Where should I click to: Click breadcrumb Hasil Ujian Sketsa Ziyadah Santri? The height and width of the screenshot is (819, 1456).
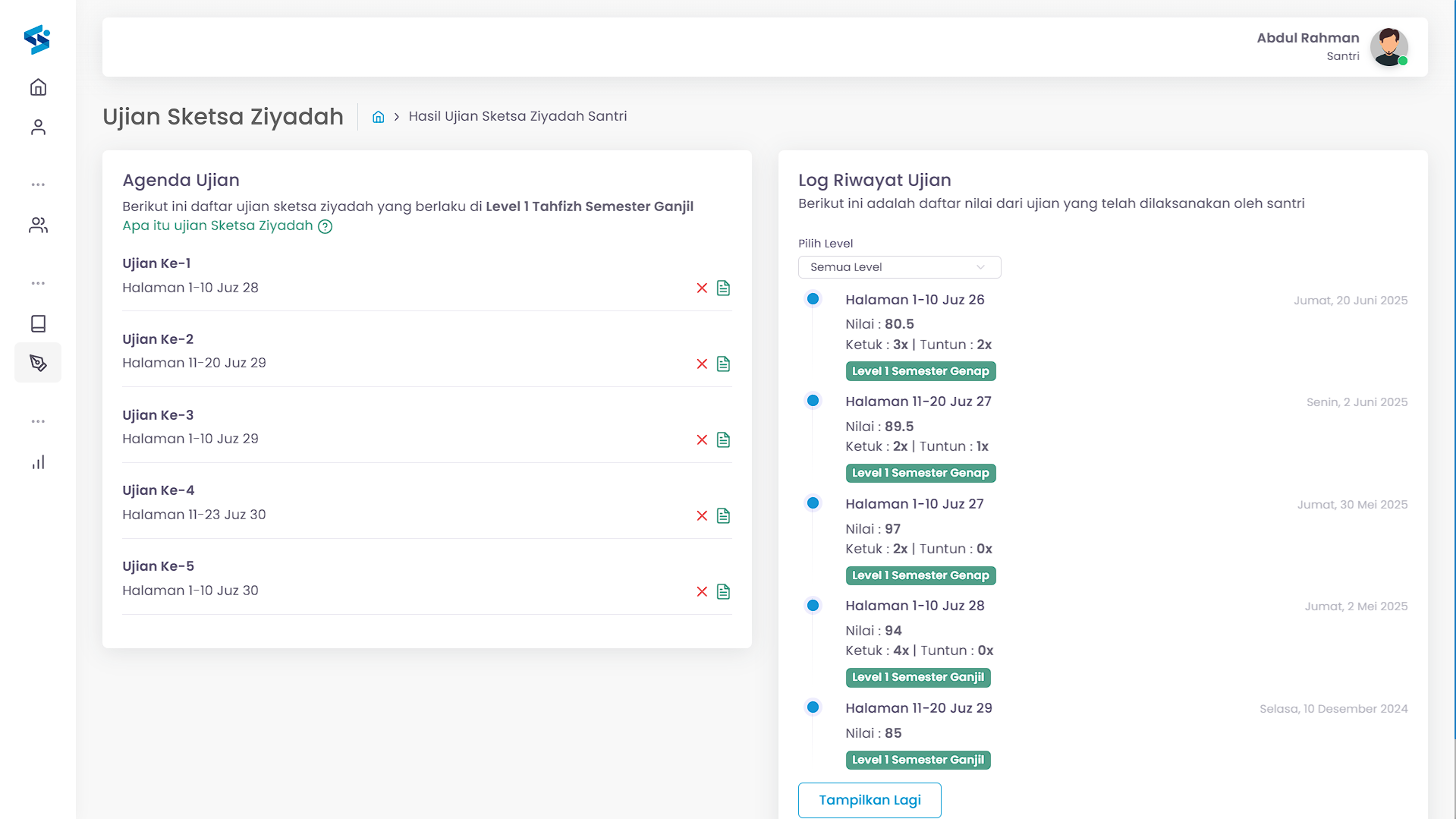(x=517, y=116)
